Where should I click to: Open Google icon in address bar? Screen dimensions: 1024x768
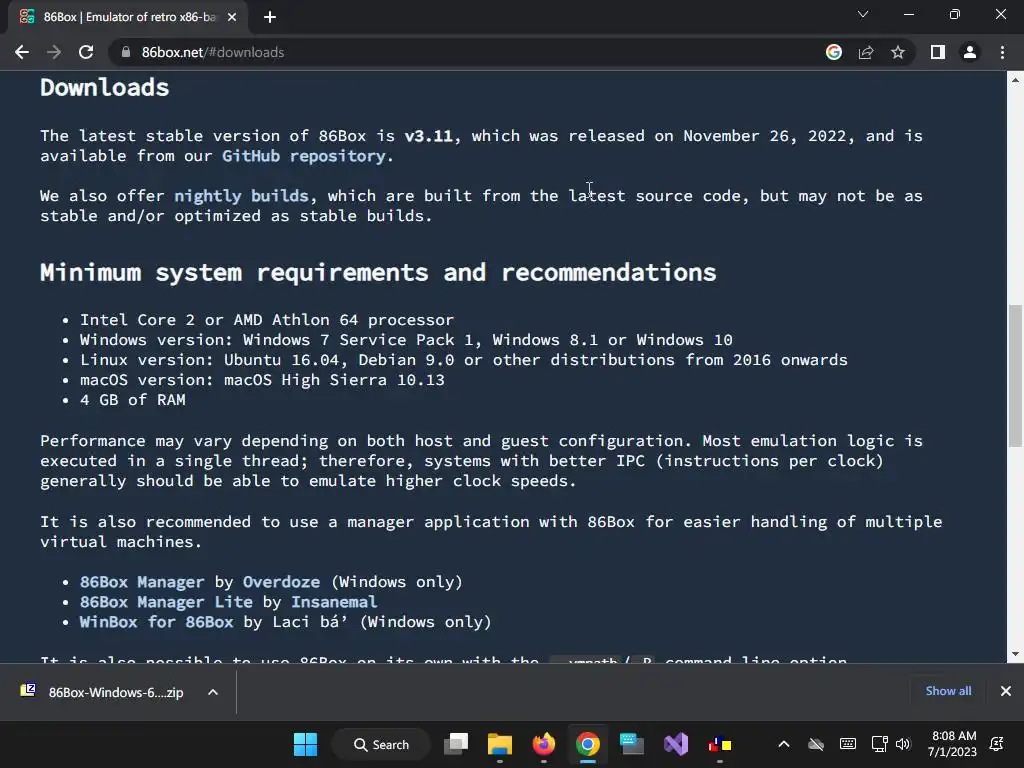point(833,52)
